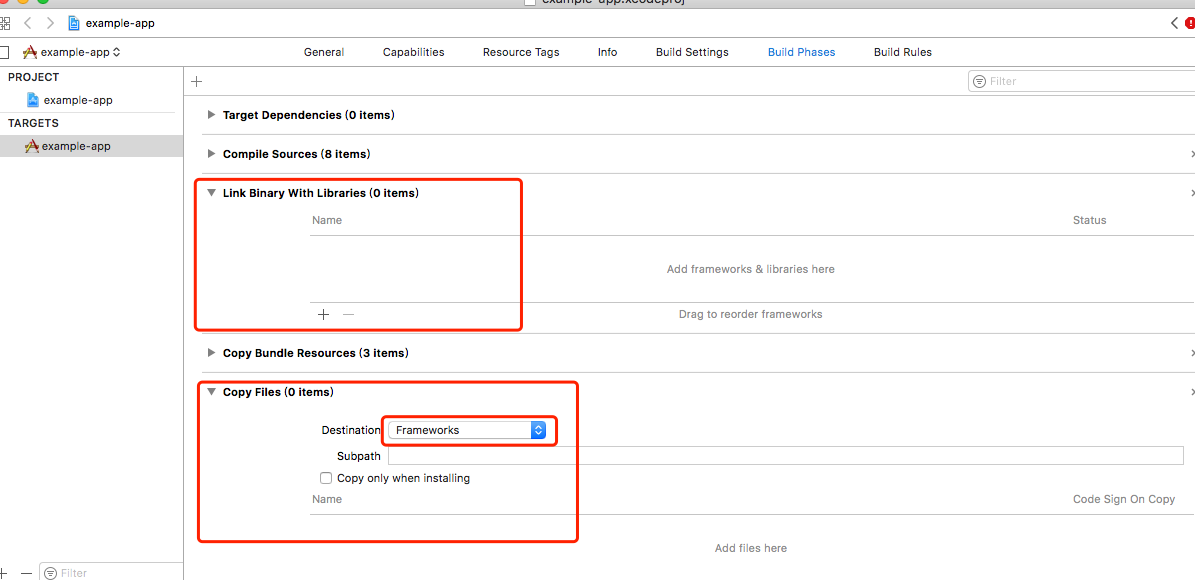This screenshot has height=580, width=1195.
Task: Expand the Compile Sources section
Action: pyautogui.click(x=212, y=154)
